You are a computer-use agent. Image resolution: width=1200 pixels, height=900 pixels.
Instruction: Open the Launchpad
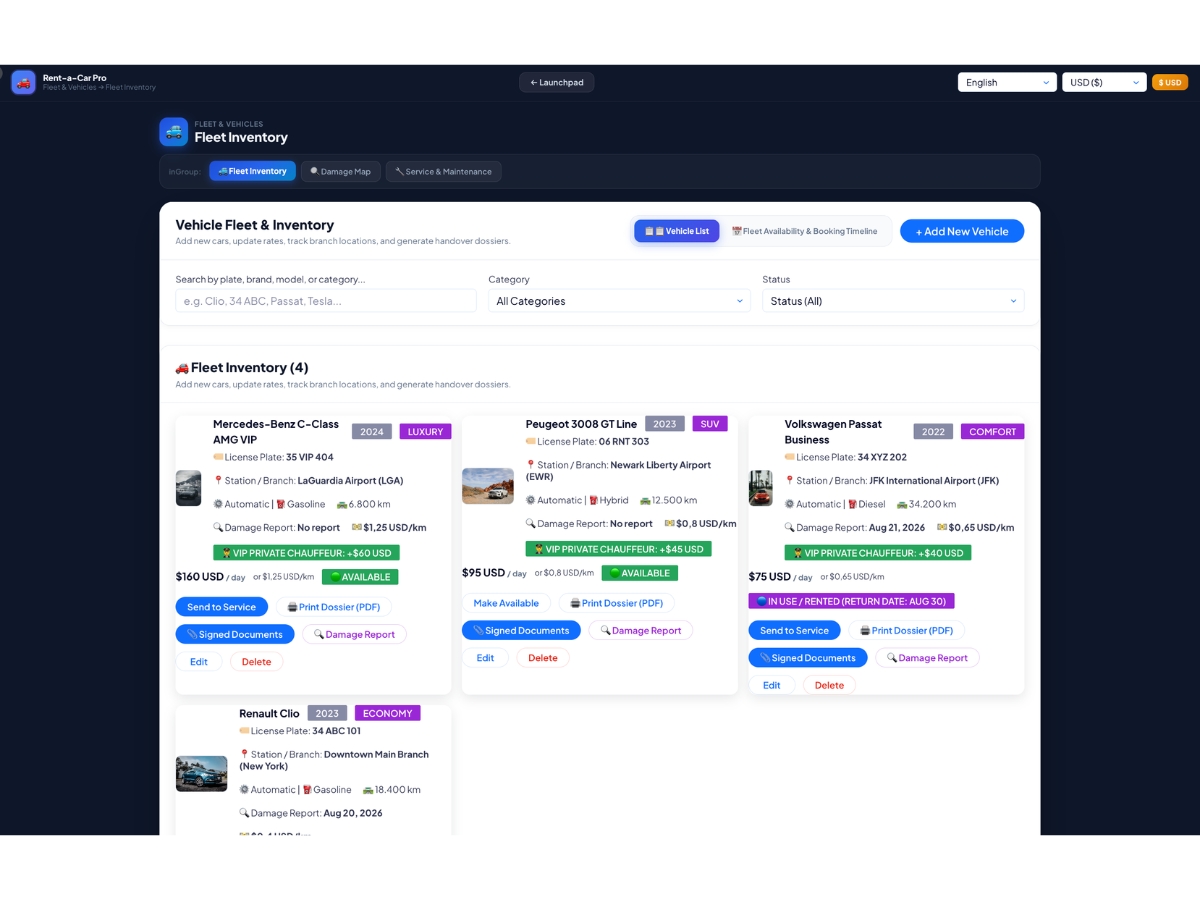(556, 82)
